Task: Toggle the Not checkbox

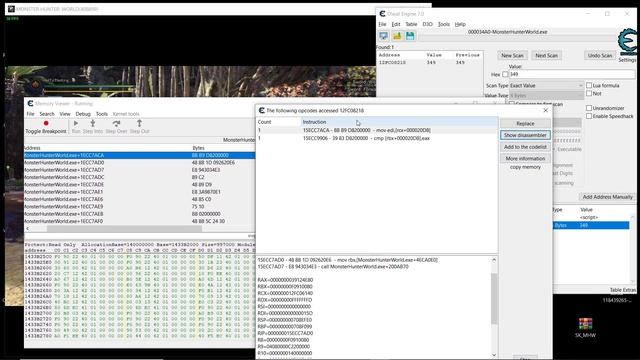Action: click(x=589, y=93)
